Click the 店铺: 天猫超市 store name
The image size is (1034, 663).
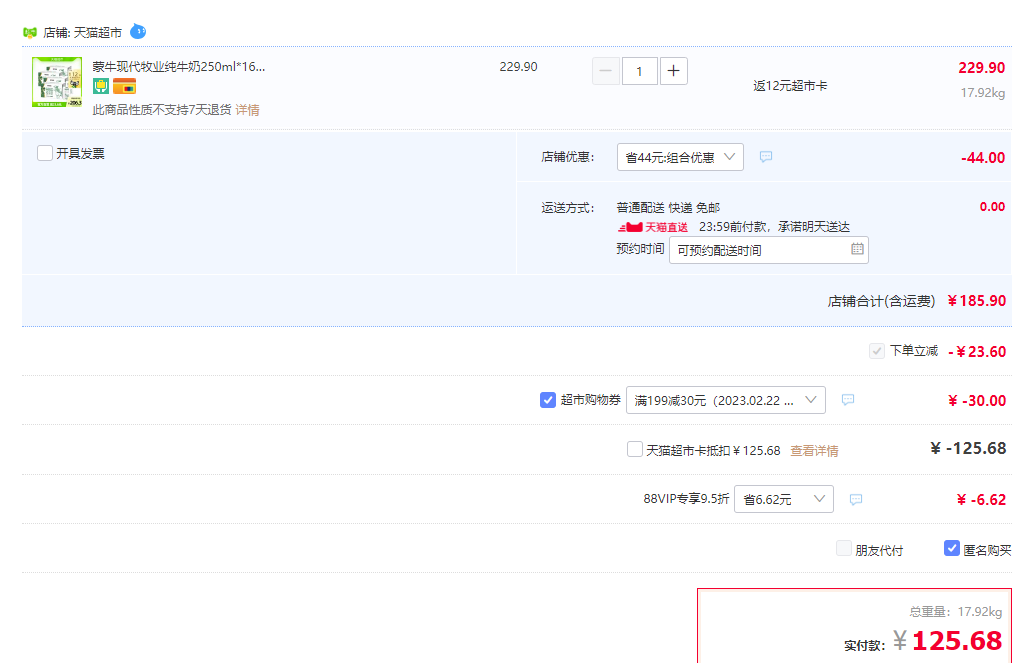point(82,32)
